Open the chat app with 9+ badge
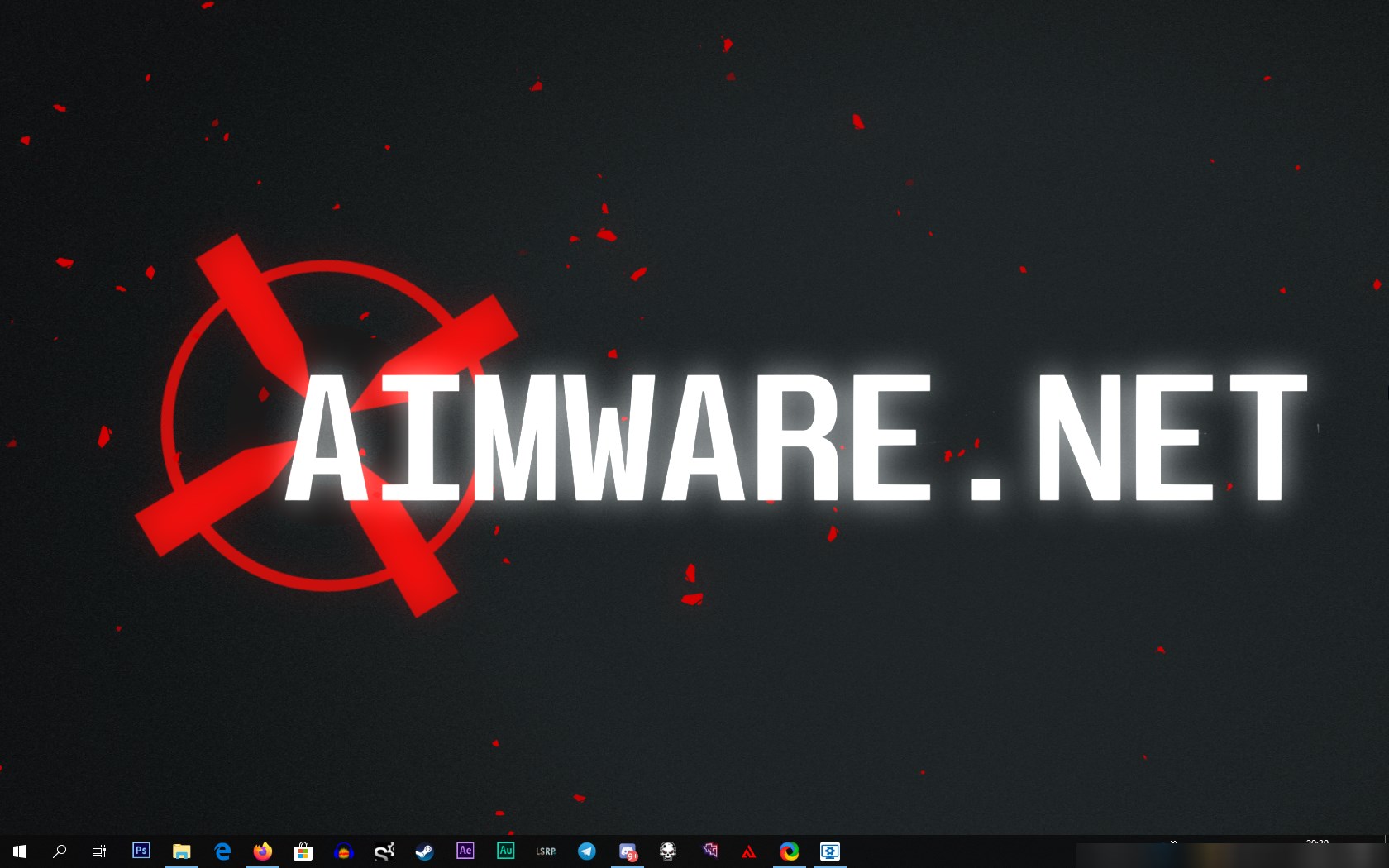The width and height of the screenshot is (1389, 868). coord(628,852)
